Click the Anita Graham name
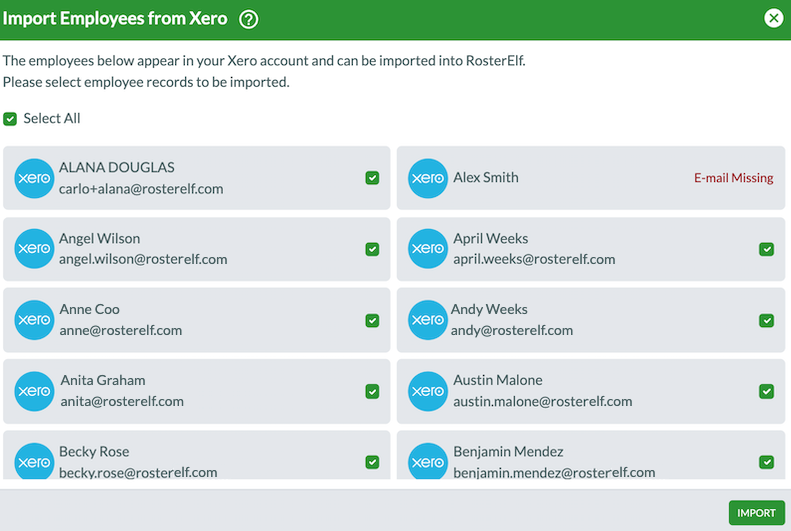Screen dimensions: 791x531 [x=103, y=380]
